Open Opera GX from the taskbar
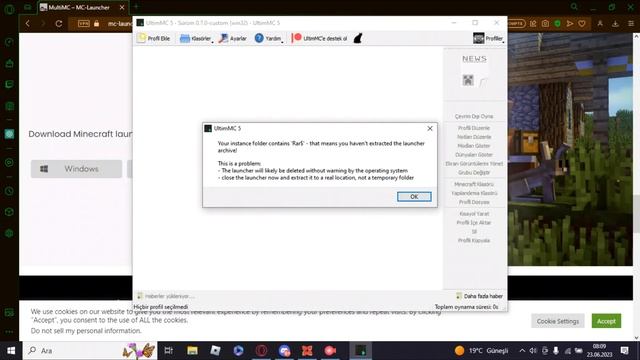640x360 pixels. tap(262, 351)
